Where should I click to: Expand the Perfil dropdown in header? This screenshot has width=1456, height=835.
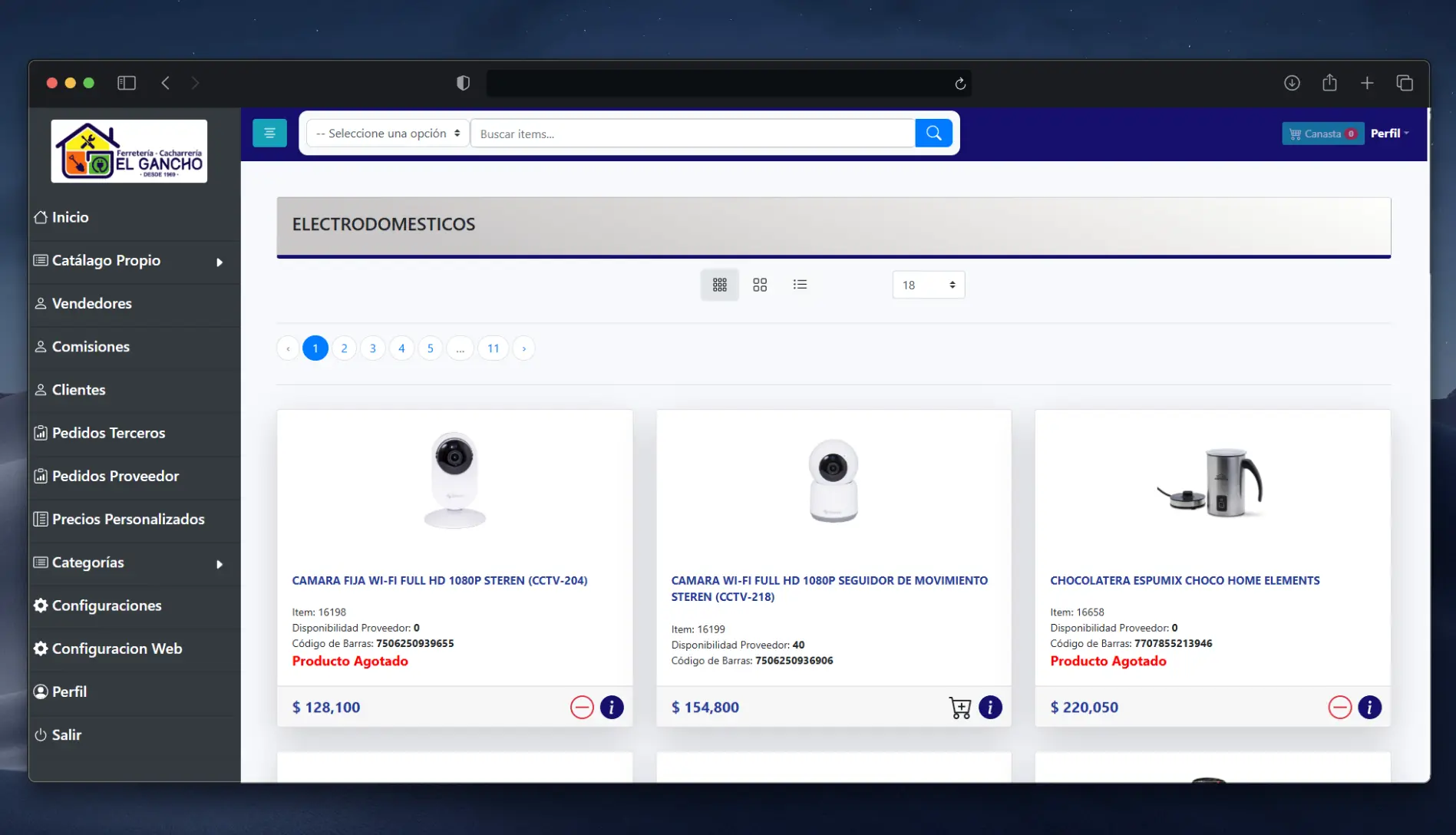tap(1390, 134)
